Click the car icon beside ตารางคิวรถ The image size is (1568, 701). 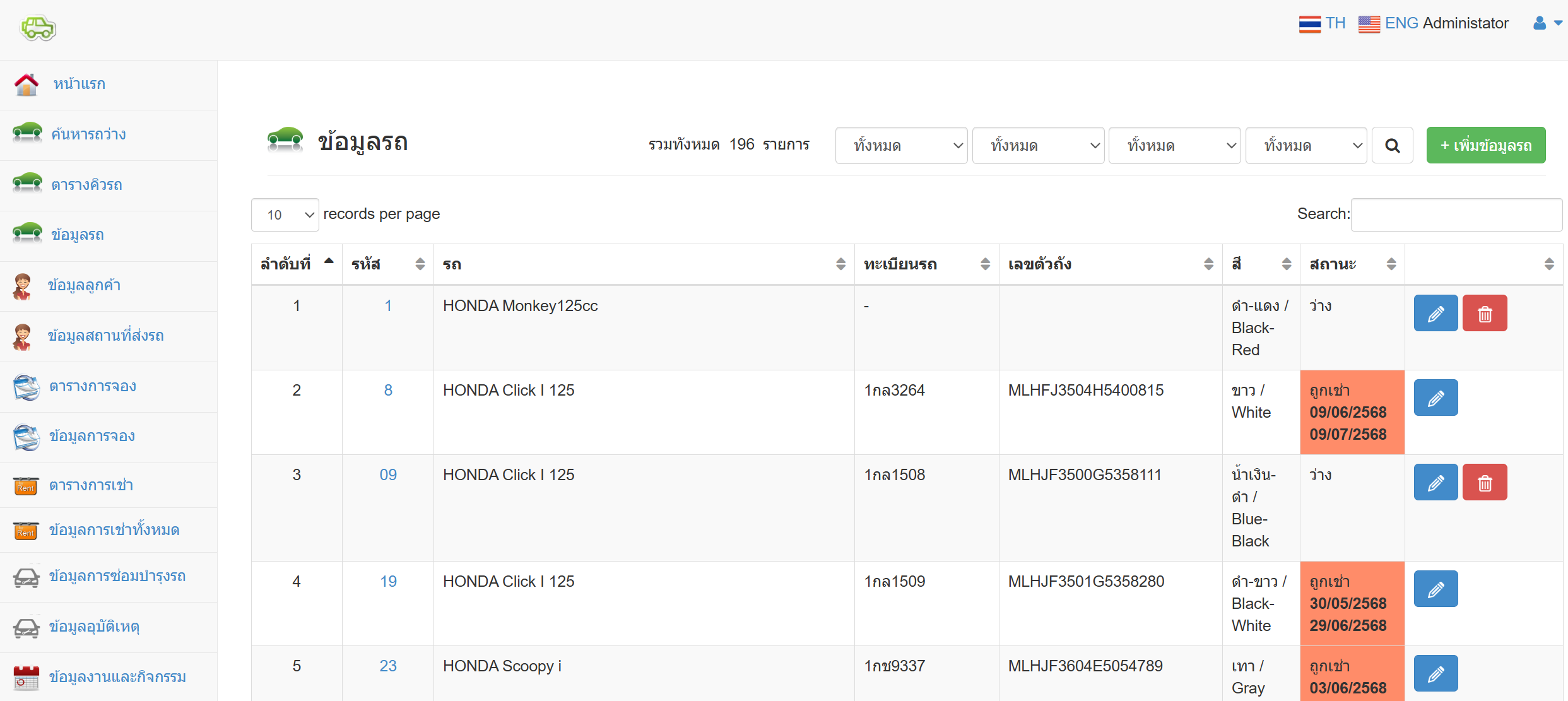(x=27, y=183)
